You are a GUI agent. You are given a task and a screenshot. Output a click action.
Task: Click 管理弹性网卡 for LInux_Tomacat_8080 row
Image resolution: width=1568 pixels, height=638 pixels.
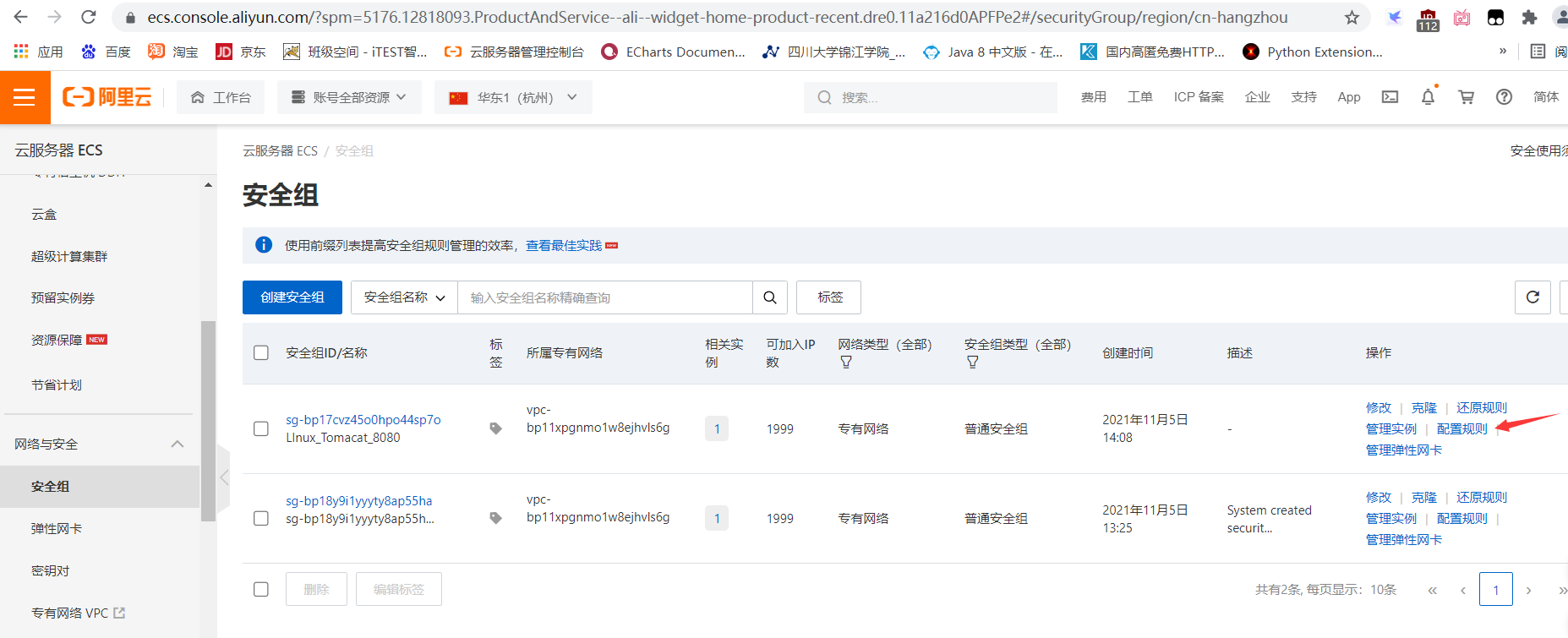click(x=1404, y=450)
